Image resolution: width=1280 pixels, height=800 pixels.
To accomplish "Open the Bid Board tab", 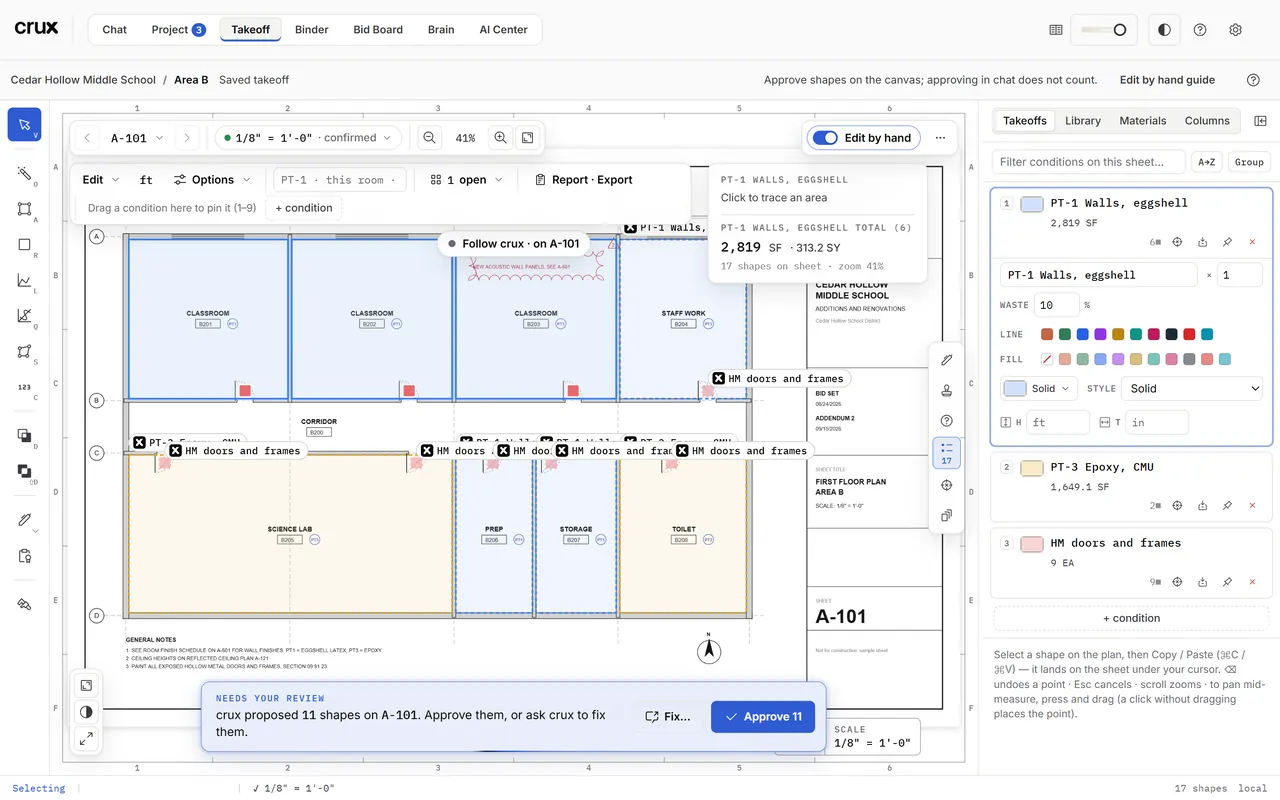I will [x=378, y=30].
